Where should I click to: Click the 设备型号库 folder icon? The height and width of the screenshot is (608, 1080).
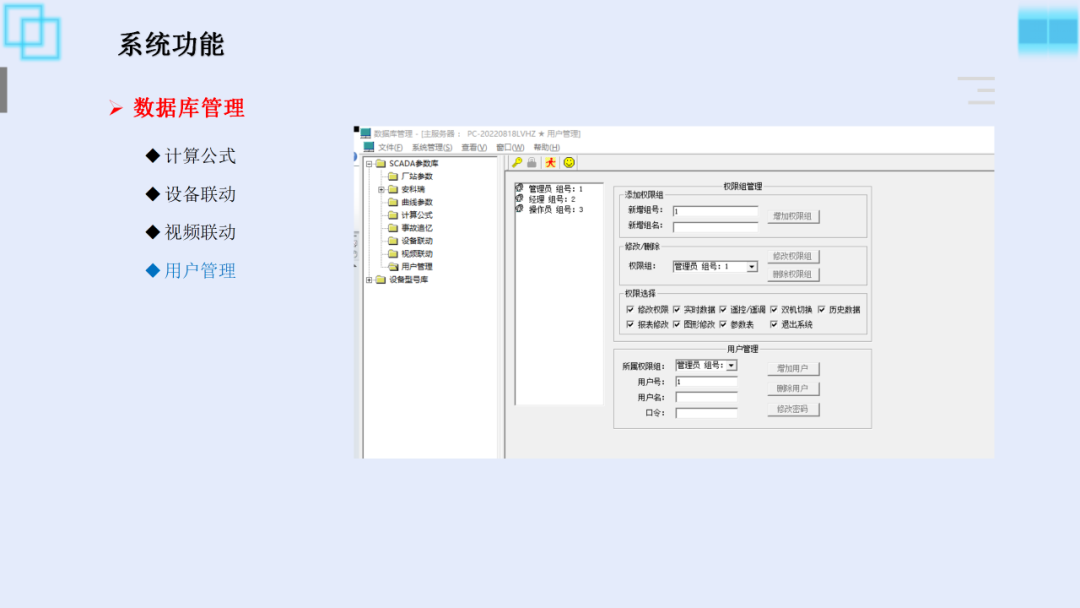380,280
